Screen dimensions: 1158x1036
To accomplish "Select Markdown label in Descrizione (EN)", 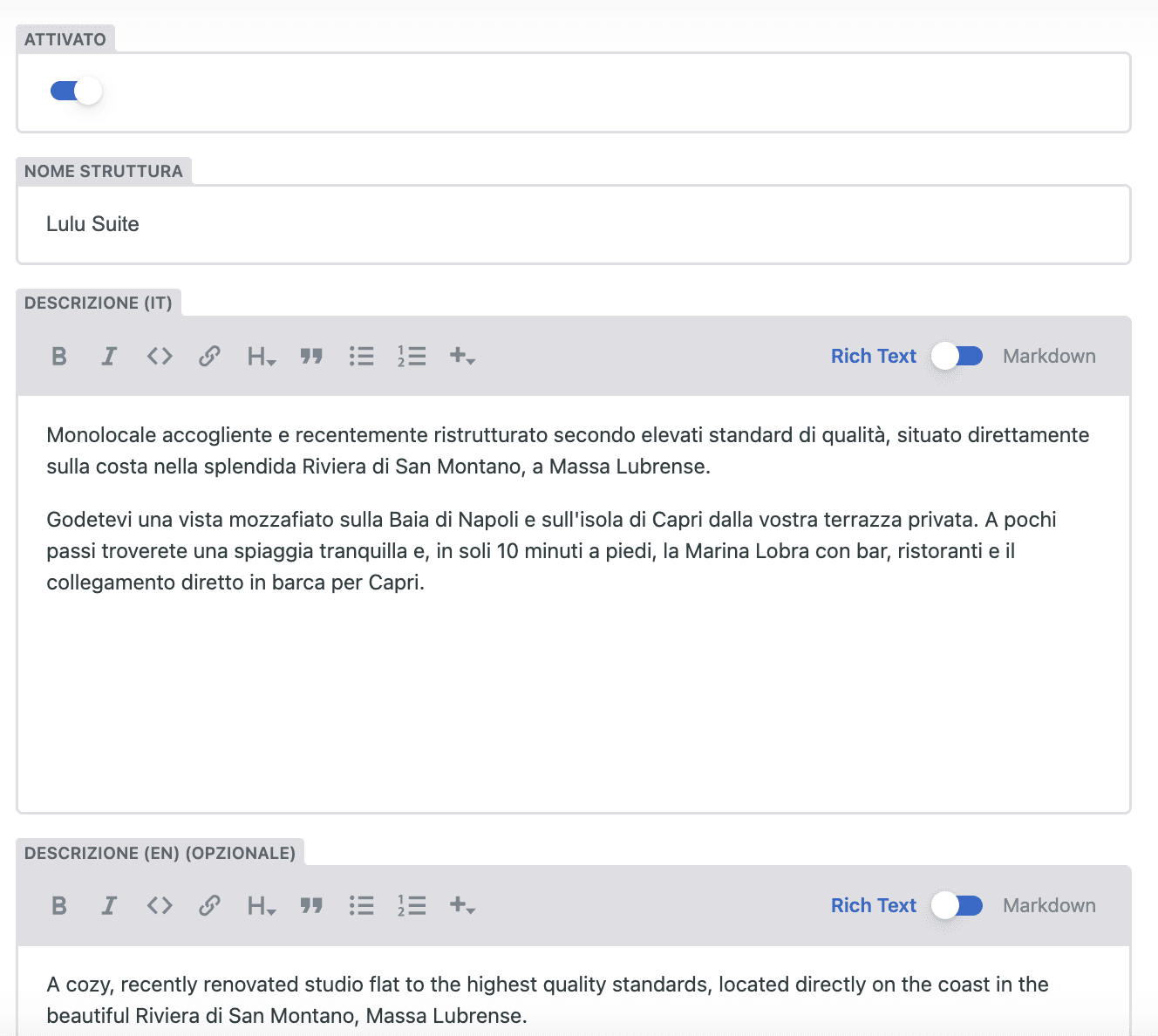I will (1049, 905).
